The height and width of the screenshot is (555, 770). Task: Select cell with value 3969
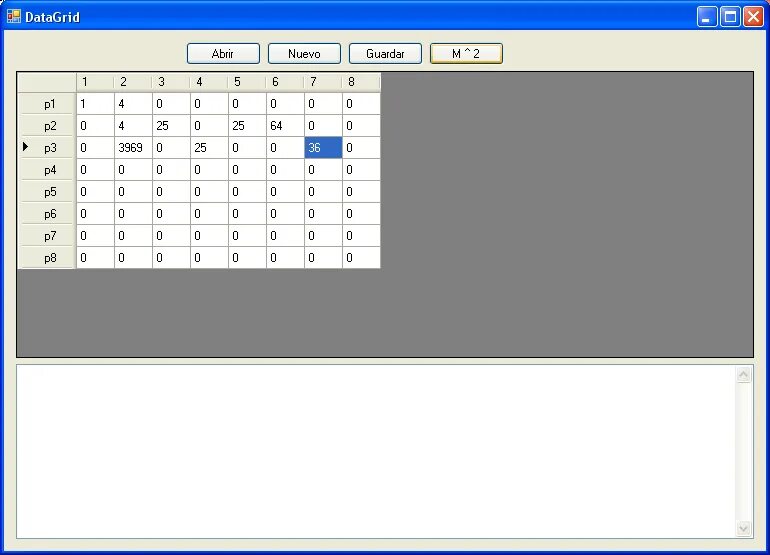tap(133, 148)
